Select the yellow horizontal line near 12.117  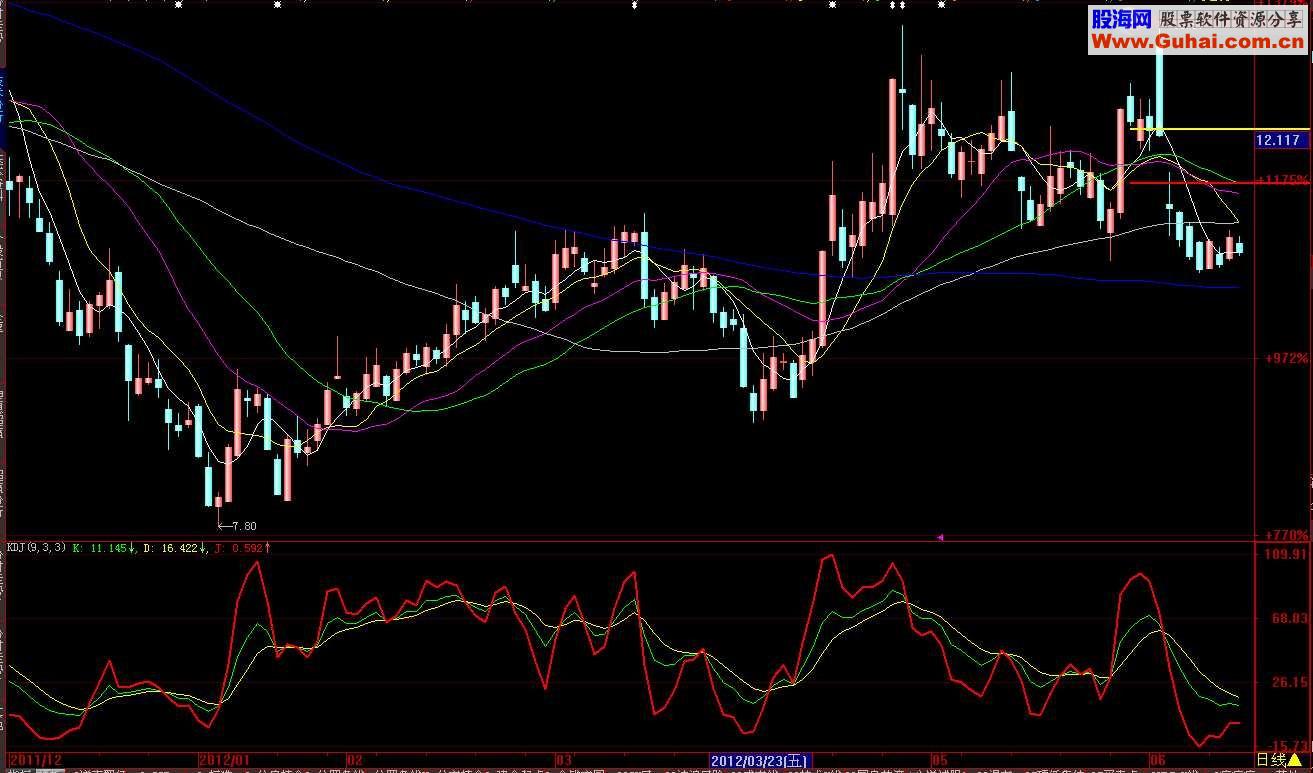click(1218, 128)
